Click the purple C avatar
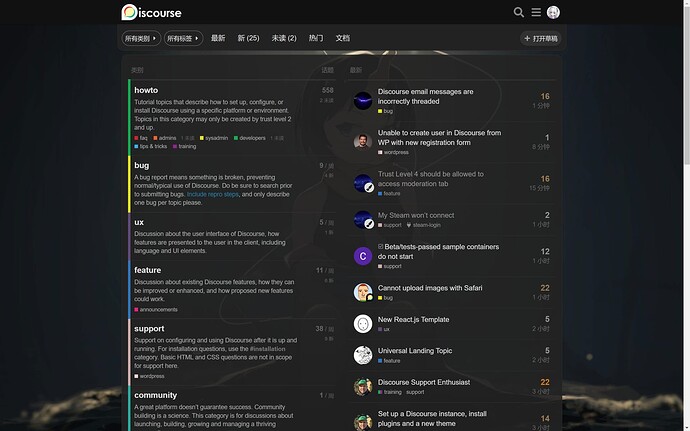690x431 pixels. tap(363, 256)
